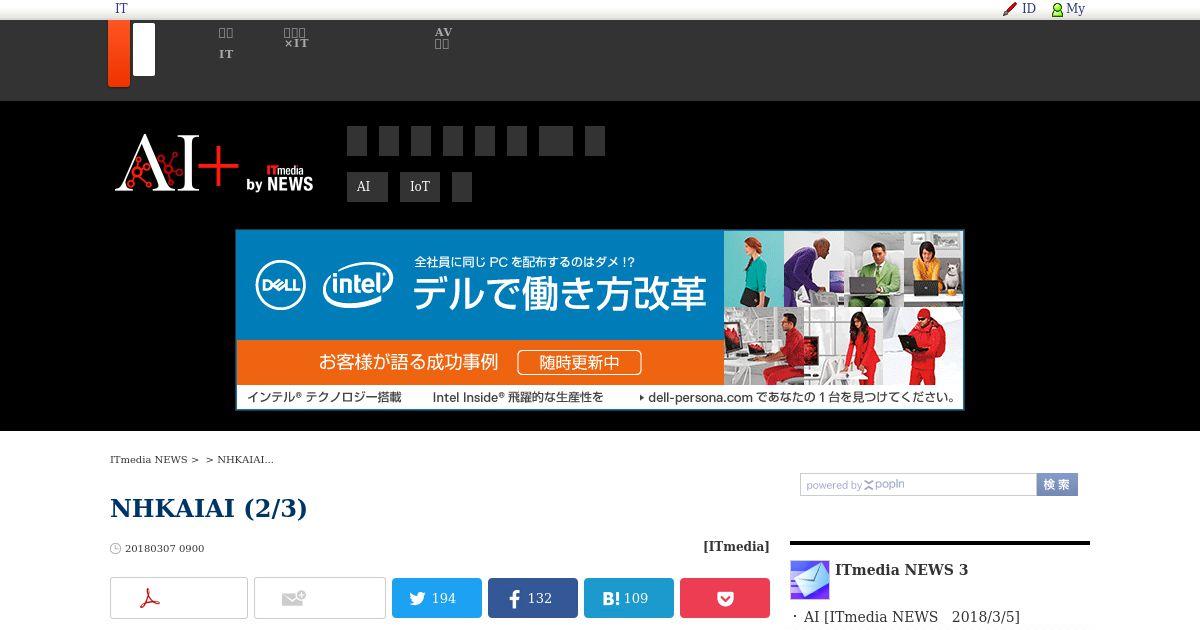Open the ITmedia NEWS breadcrumb link
The image size is (1200, 630).
149,459
